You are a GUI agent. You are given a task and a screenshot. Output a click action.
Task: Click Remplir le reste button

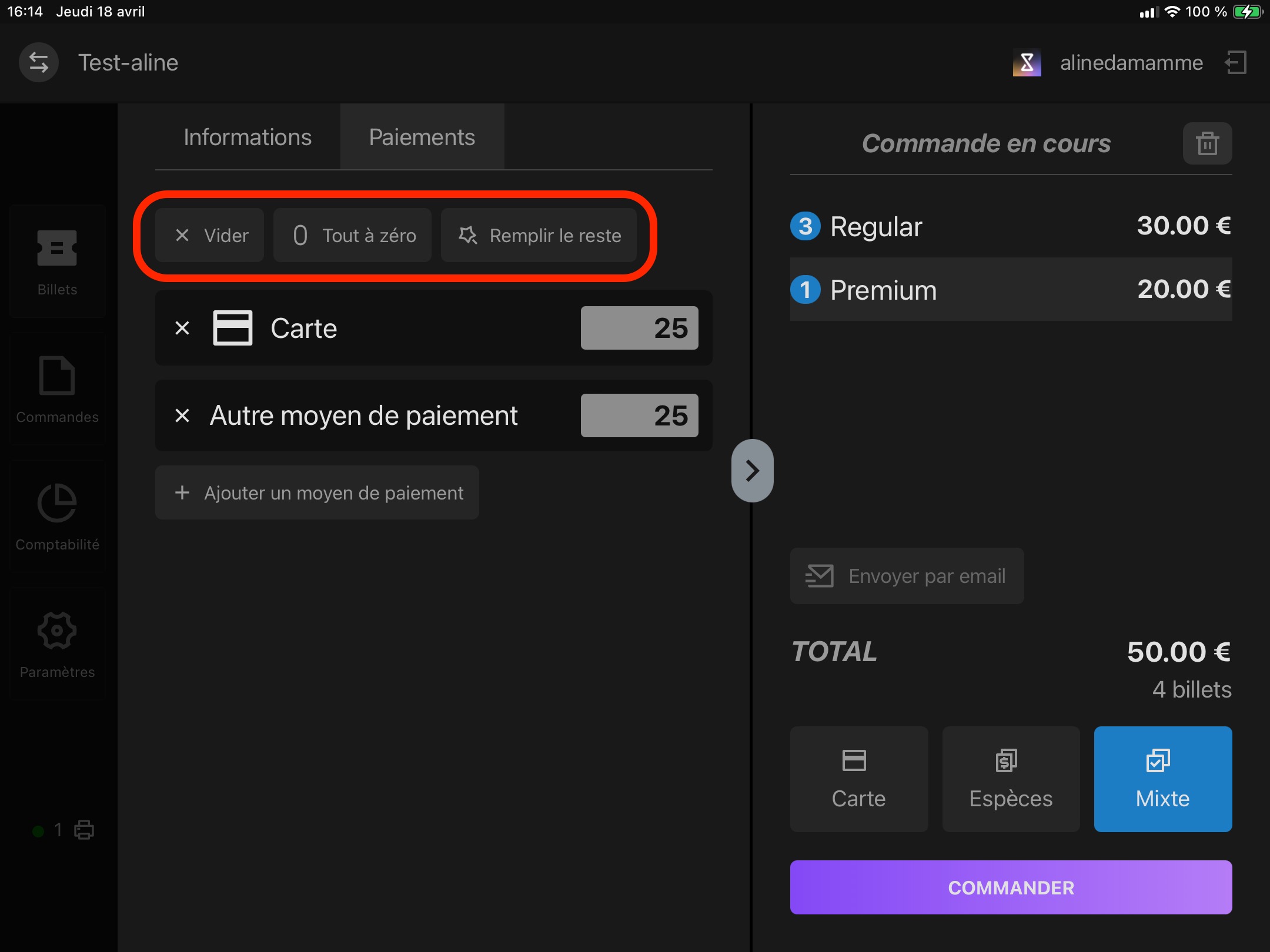pyautogui.click(x=539, y=235)
